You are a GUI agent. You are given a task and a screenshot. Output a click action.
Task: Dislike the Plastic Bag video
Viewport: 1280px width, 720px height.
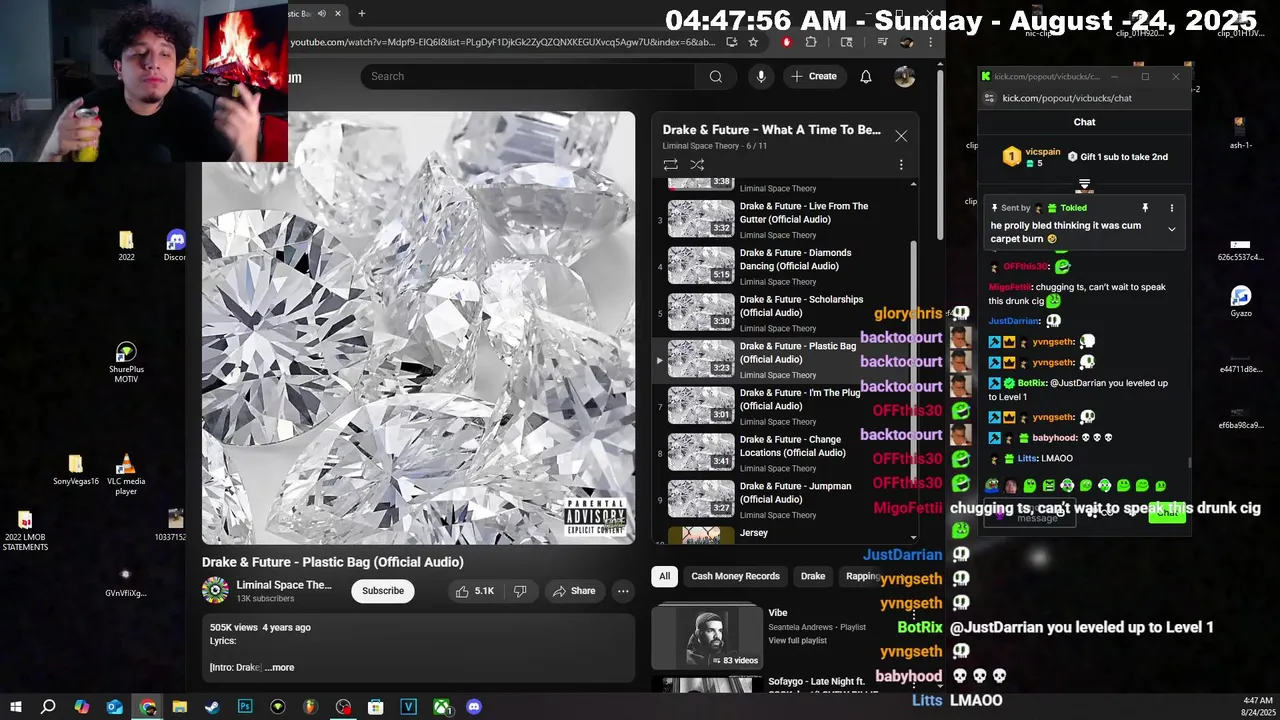pos(520,591)
